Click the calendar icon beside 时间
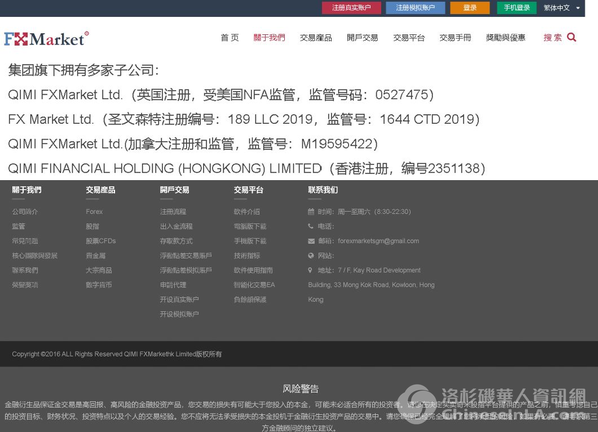 click(x=311, y=212)
